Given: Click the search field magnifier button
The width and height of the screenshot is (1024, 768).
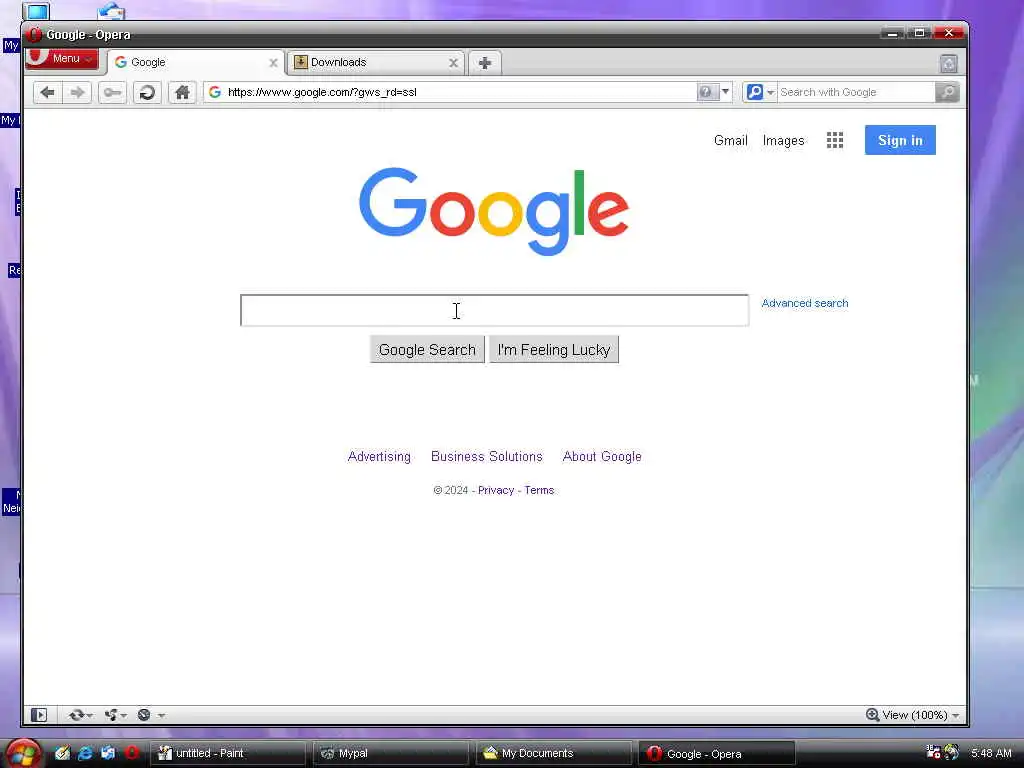Looking at the screenshot, I should pos(947,92).
